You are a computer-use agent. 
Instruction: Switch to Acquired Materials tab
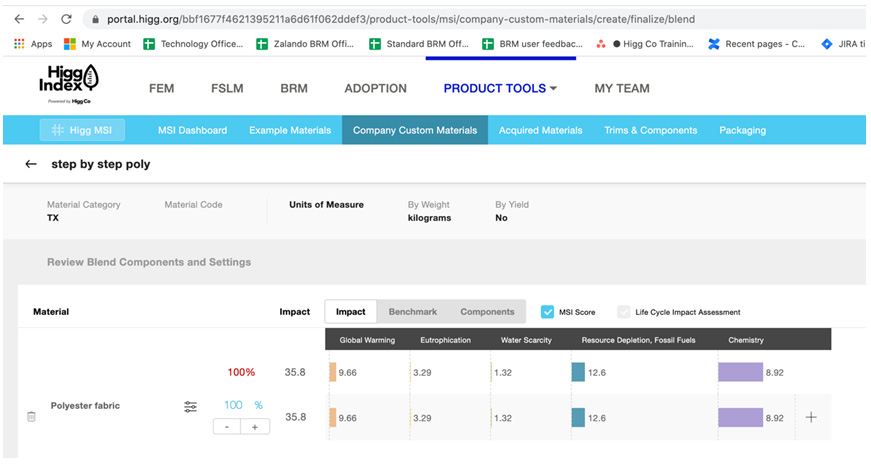click(540, 130)
